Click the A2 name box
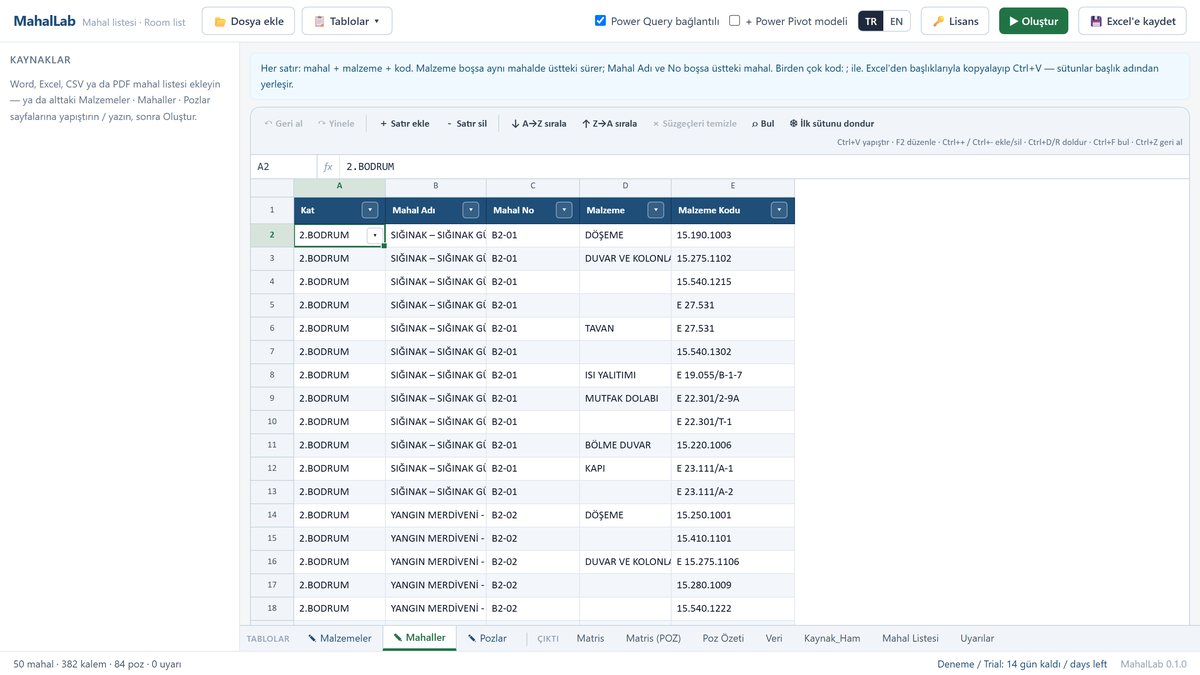 pyautogui.click(x=284, y=167)
